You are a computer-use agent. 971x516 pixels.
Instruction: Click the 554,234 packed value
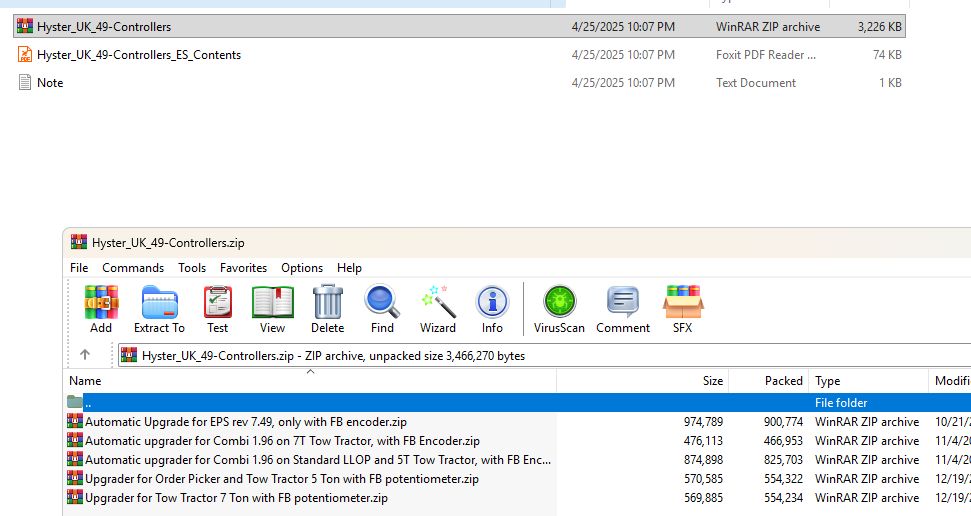(x=783, y=497)
